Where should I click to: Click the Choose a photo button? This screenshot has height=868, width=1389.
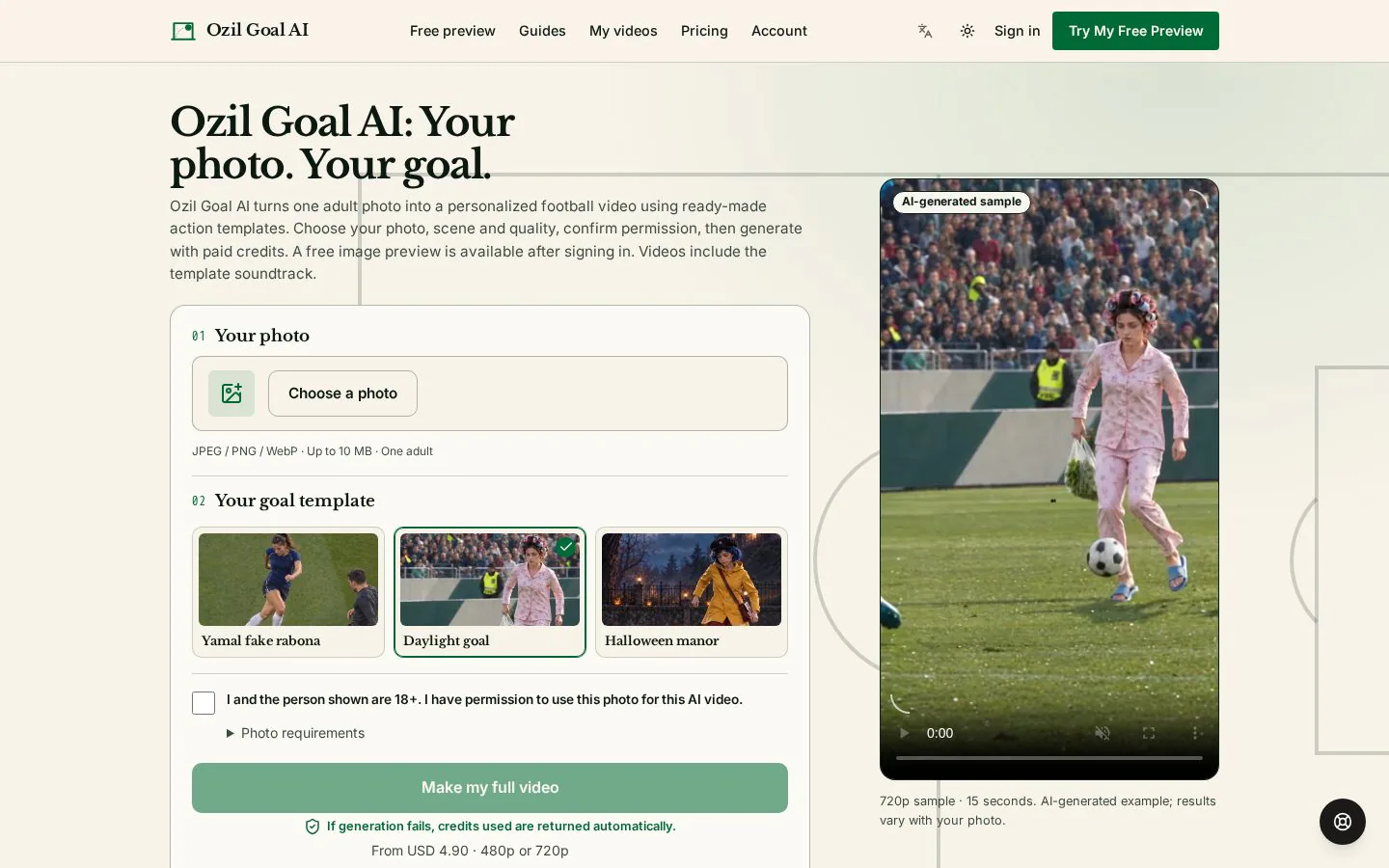point(342,393)
